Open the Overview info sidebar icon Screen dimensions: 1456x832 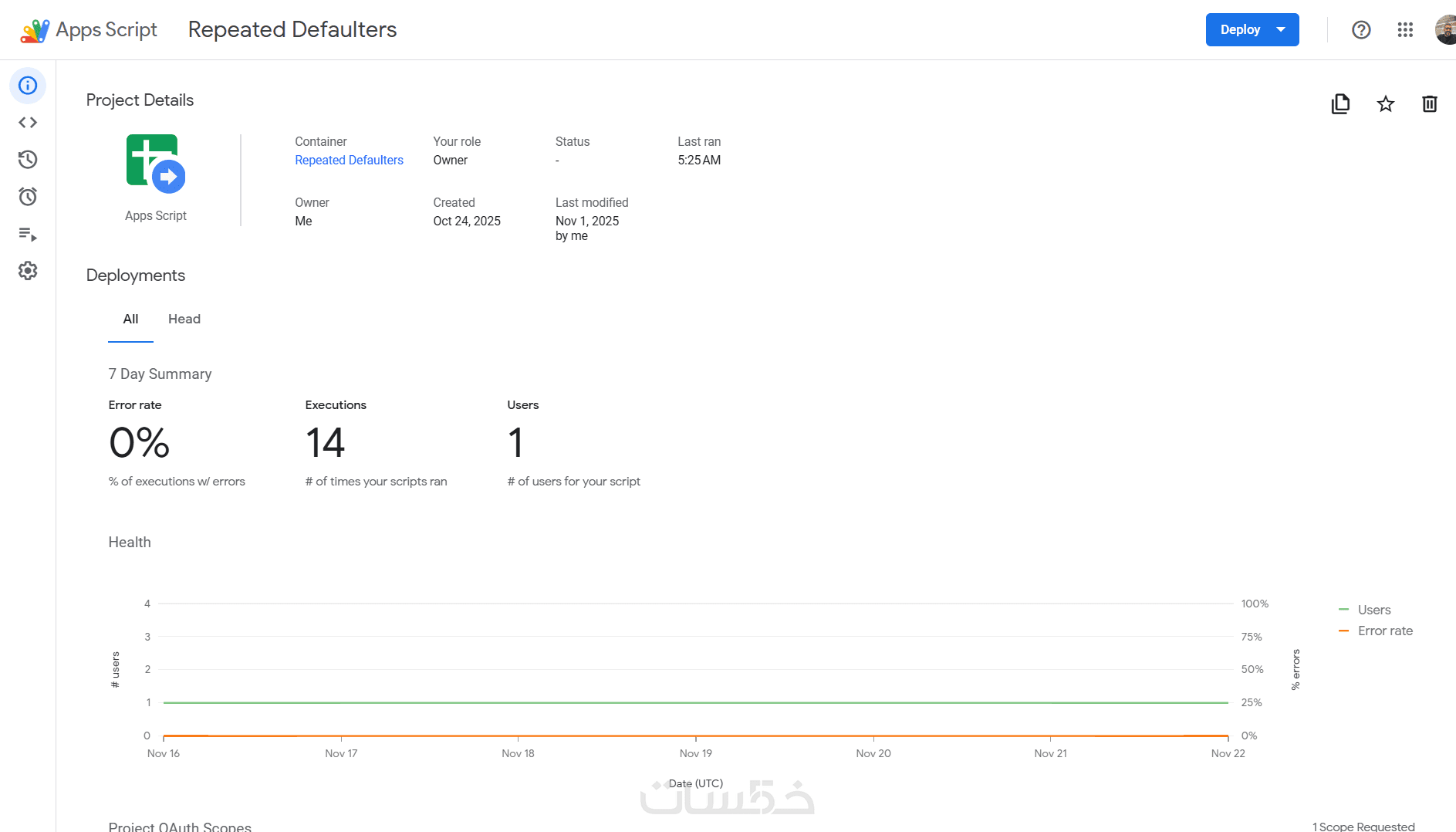point(28,86)
